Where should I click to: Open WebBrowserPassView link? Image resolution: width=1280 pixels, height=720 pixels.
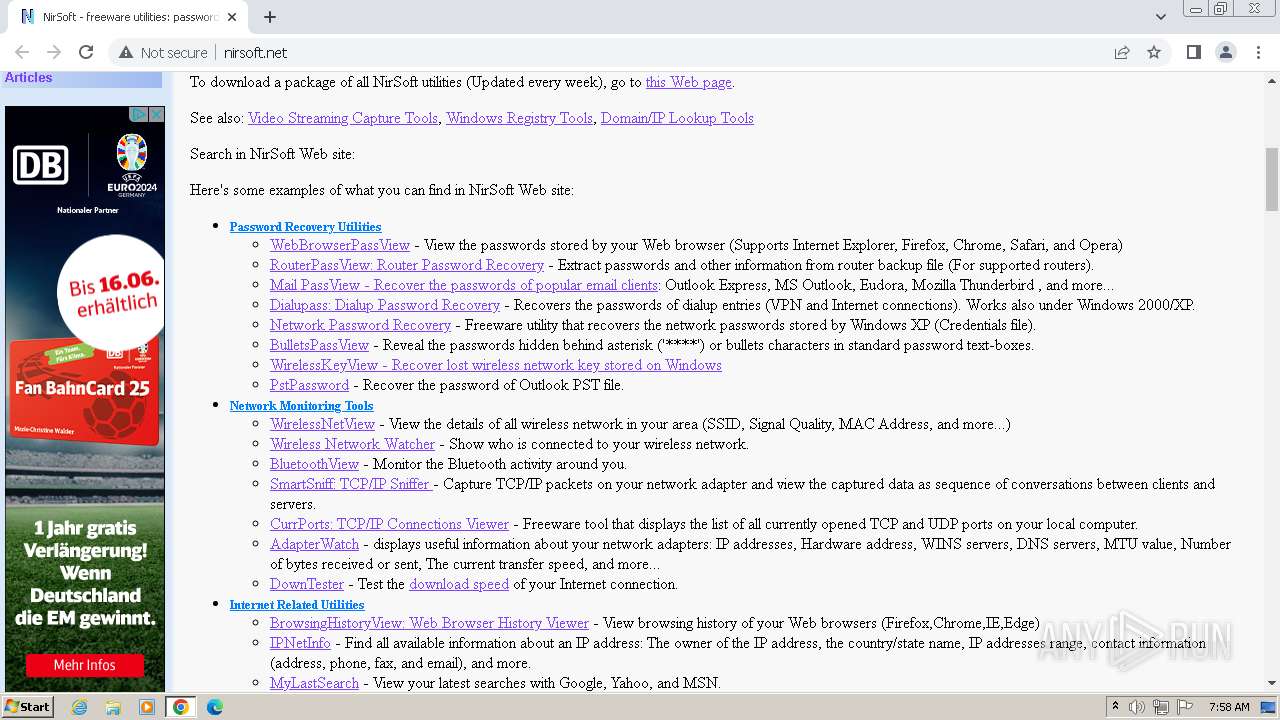coord(340,245)
